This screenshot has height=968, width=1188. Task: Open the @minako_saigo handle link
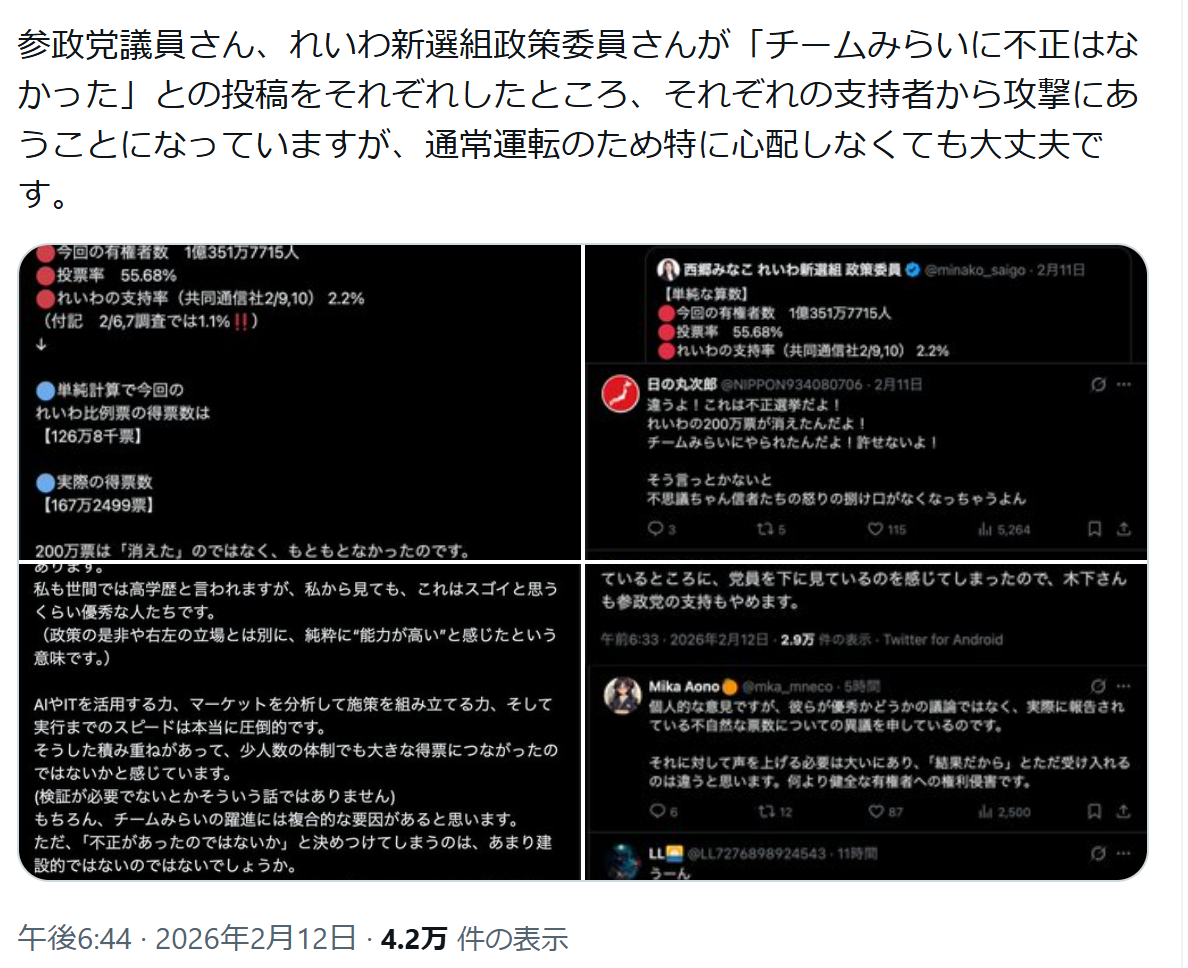tap(975, 270)
